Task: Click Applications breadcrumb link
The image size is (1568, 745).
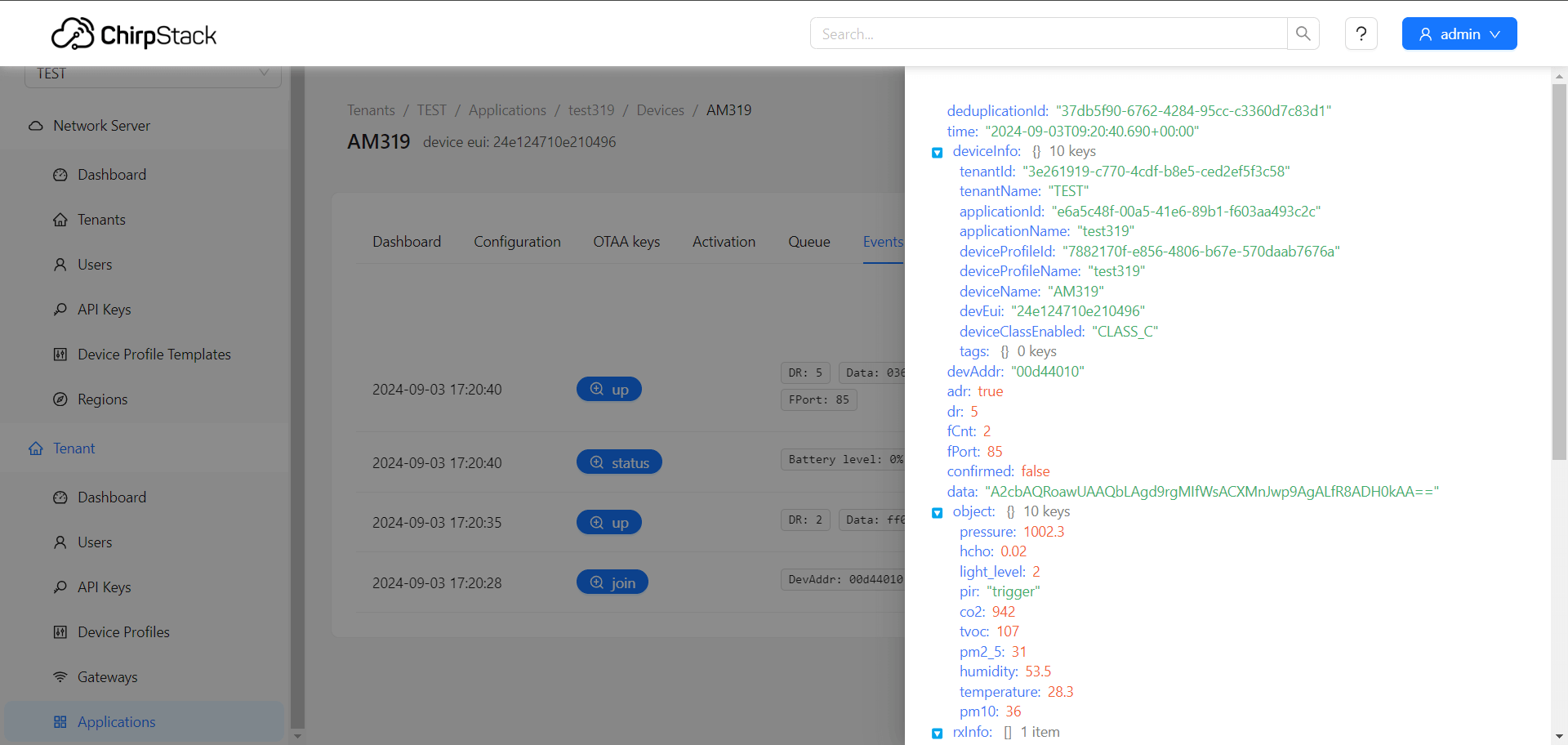Action: (x=507, y=110)
